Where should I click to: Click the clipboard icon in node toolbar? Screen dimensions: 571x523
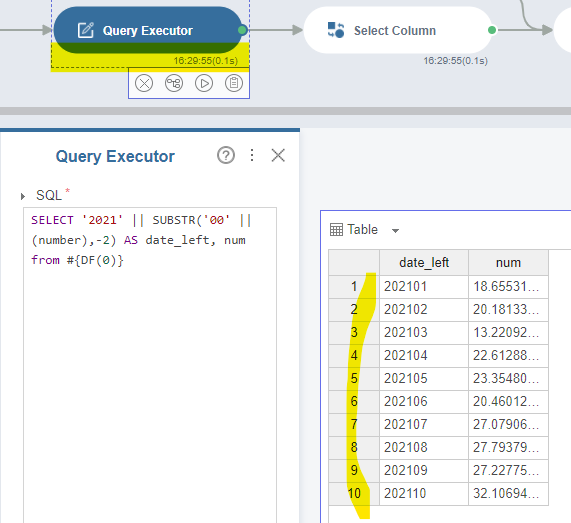point(234,83)
